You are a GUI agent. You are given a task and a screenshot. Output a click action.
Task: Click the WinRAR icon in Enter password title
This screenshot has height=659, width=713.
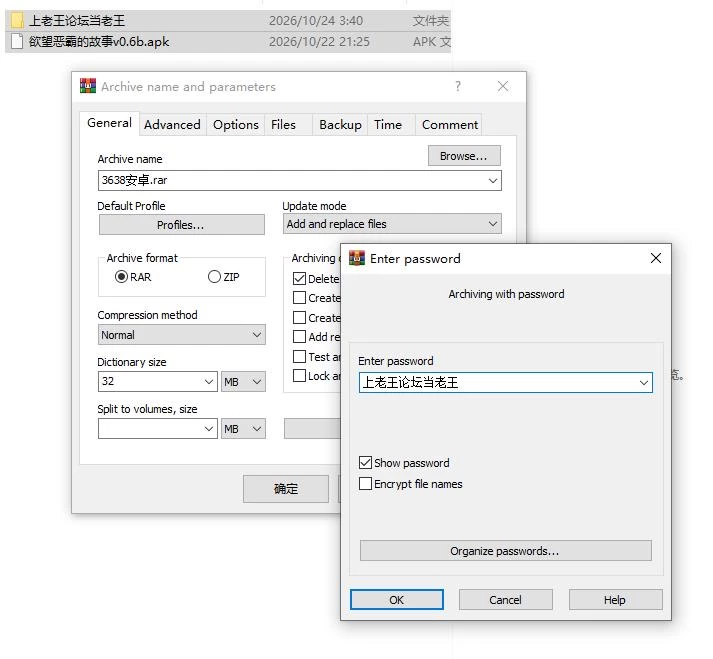pos(357,258)
